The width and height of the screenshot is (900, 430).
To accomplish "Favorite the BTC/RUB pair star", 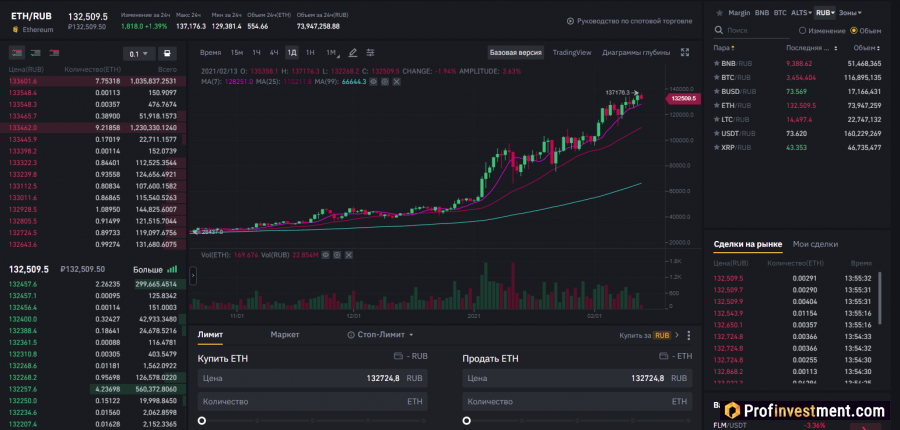I will click(716, 77).
